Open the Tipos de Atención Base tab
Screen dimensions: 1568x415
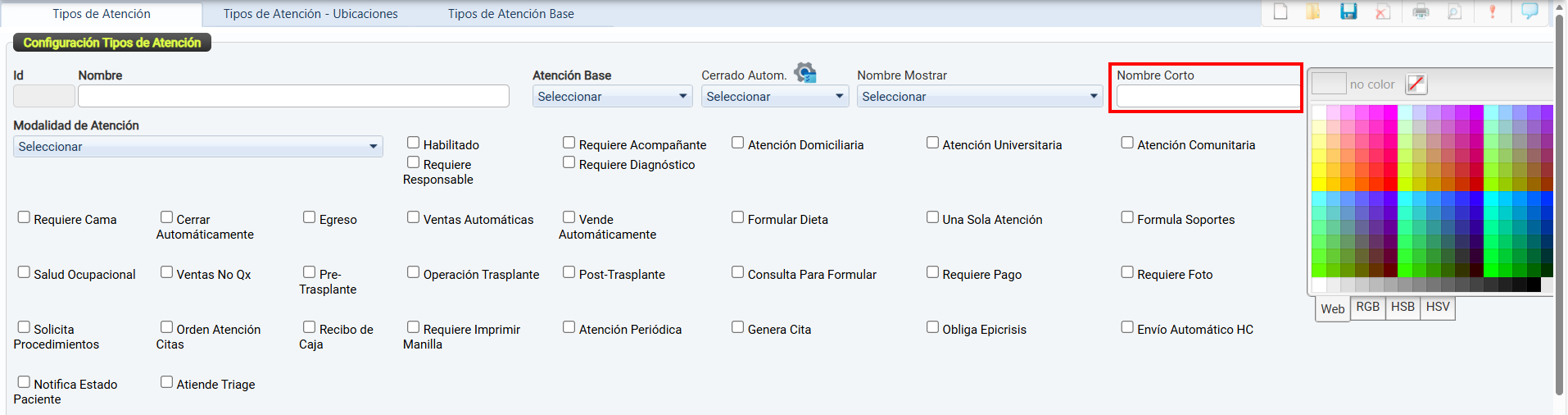[x=510, y=14]
